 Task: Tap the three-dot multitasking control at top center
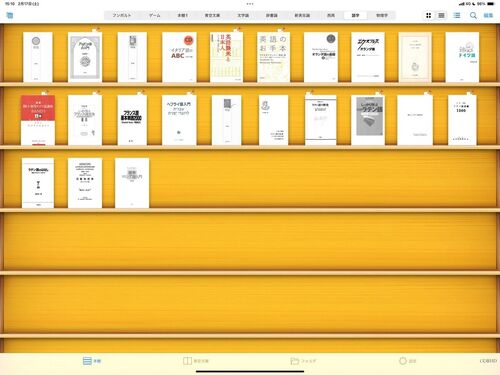pos(250,4)
